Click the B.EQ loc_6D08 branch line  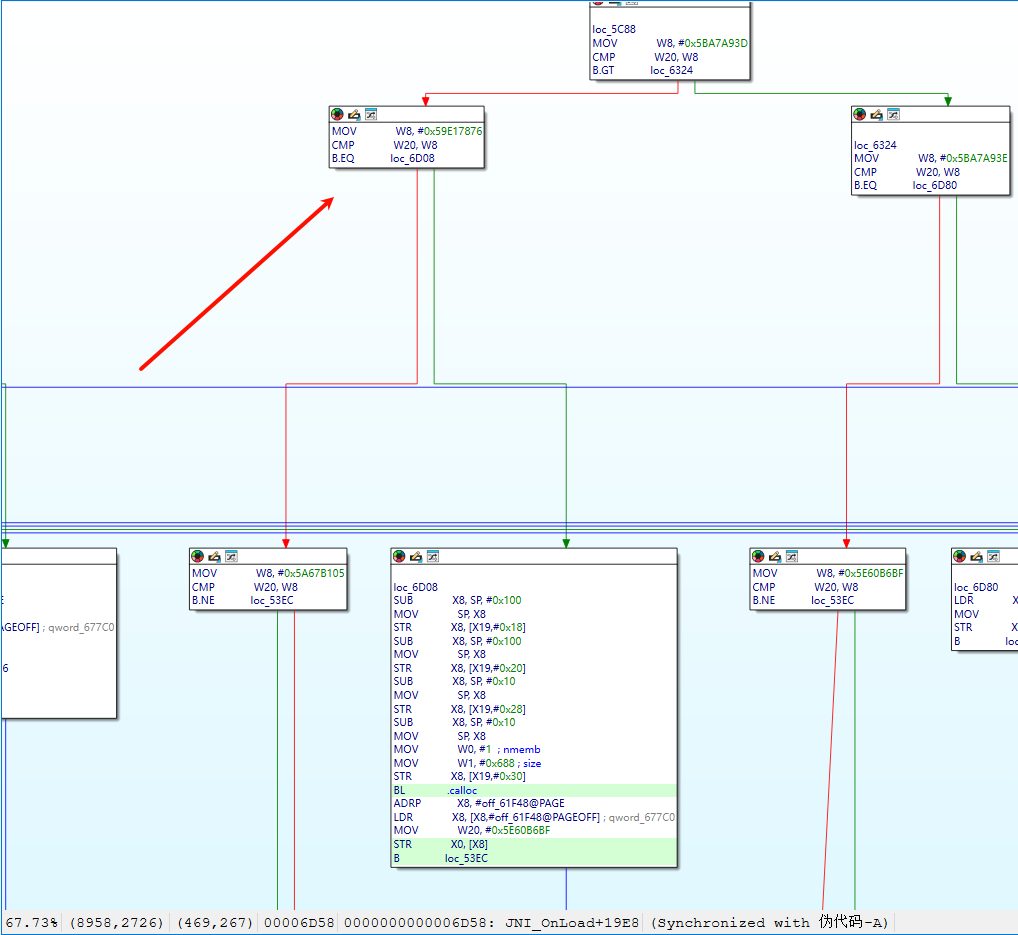(x=383, y=158)
